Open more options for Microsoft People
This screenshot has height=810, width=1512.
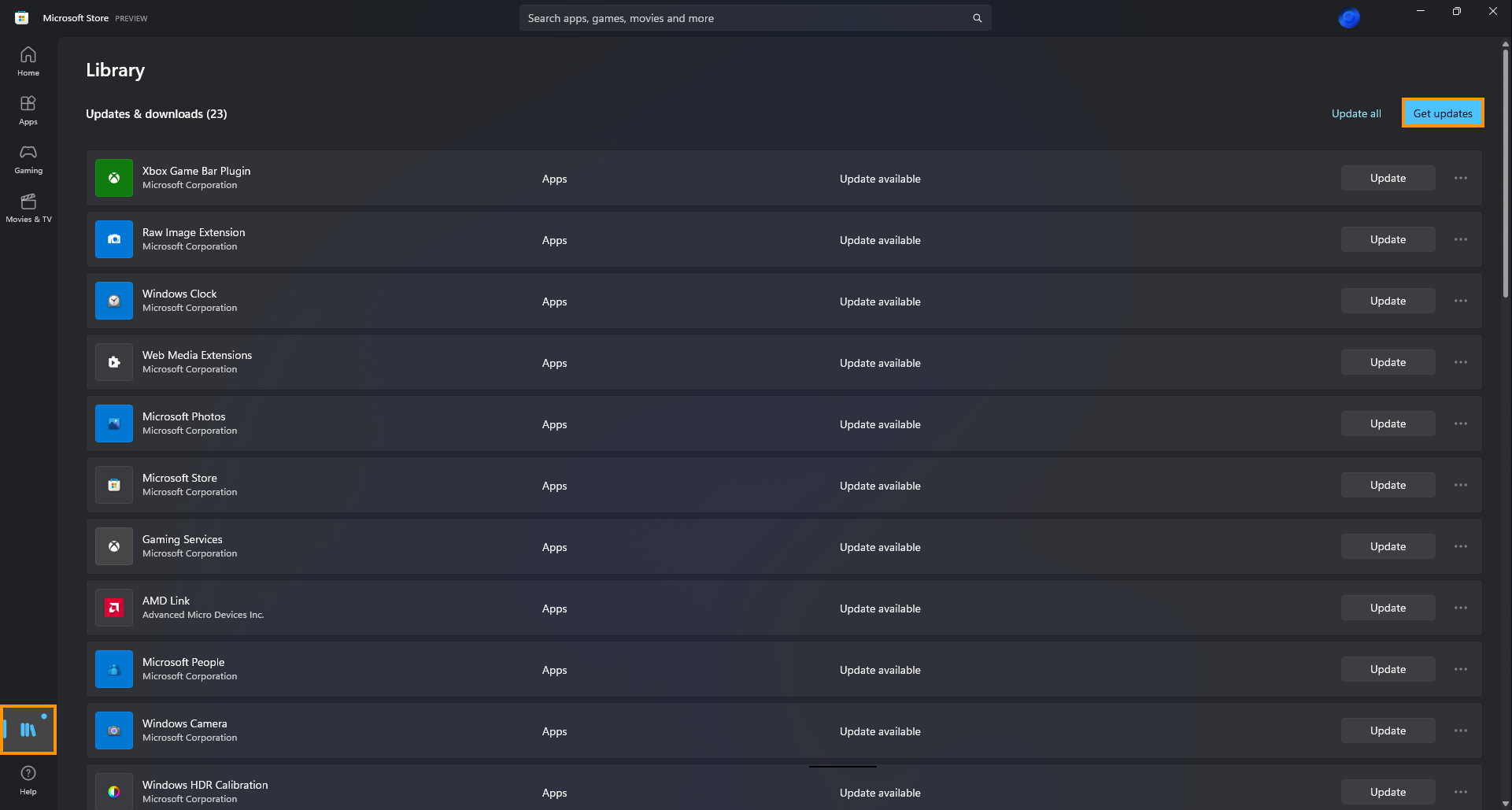click(x=1461, y=669)
